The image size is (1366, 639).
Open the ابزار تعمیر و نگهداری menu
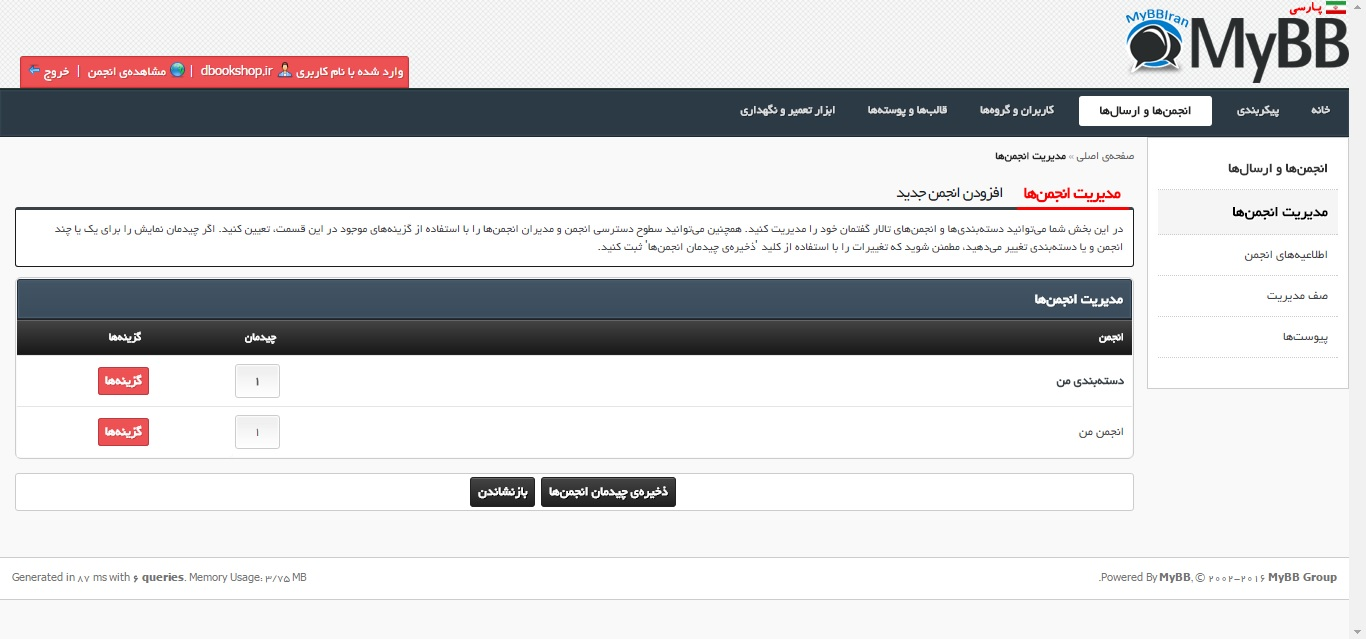pyautogui.click(x=787, y=110)
